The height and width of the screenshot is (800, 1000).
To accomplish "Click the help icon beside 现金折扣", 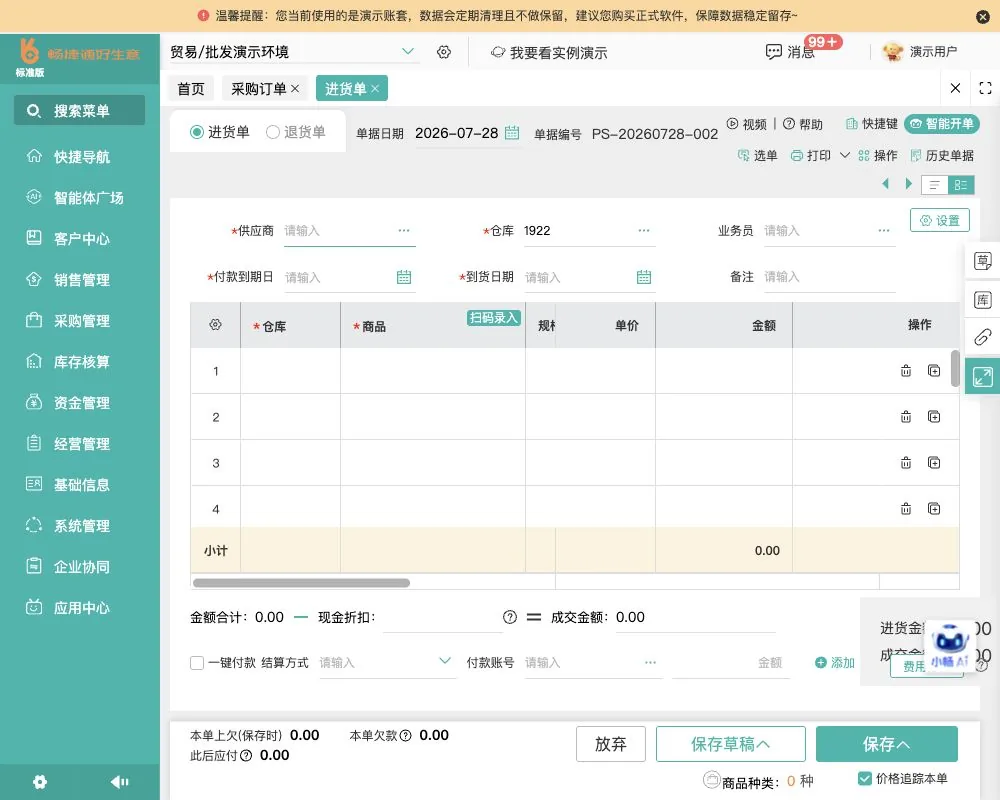I will click(x=510, y=617).
